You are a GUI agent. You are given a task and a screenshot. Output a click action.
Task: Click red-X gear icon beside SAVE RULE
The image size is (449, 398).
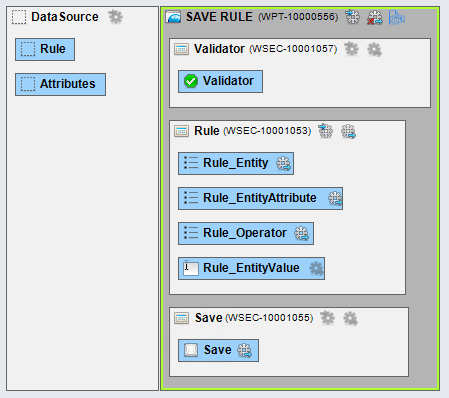pos(375,17)
